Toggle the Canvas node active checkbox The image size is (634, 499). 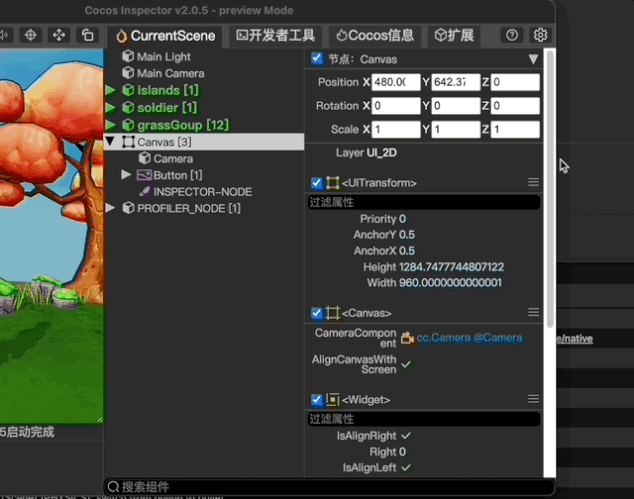pos(317,59)
